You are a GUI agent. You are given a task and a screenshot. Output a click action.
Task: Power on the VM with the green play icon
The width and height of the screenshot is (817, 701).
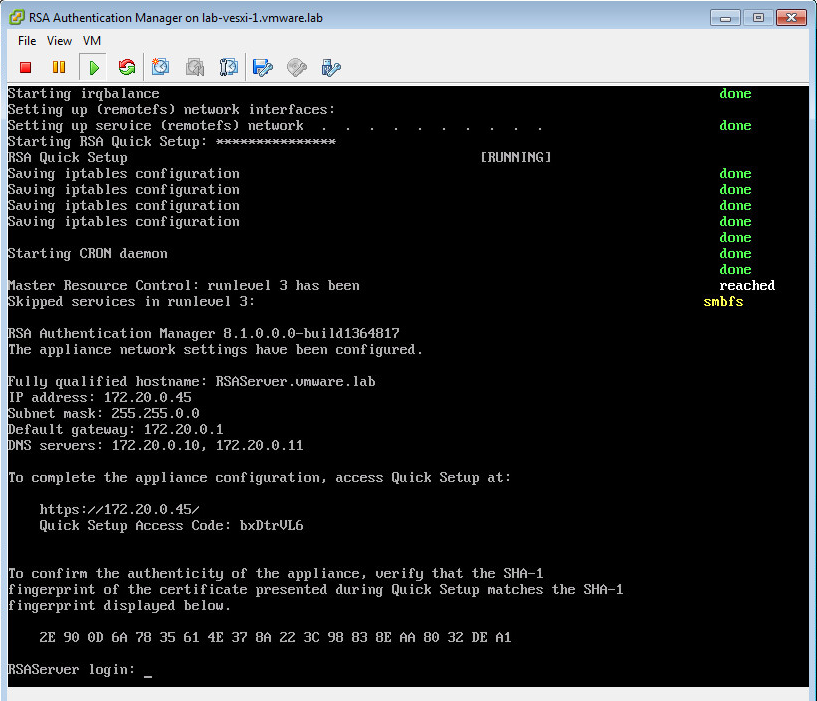click(94, 67)
